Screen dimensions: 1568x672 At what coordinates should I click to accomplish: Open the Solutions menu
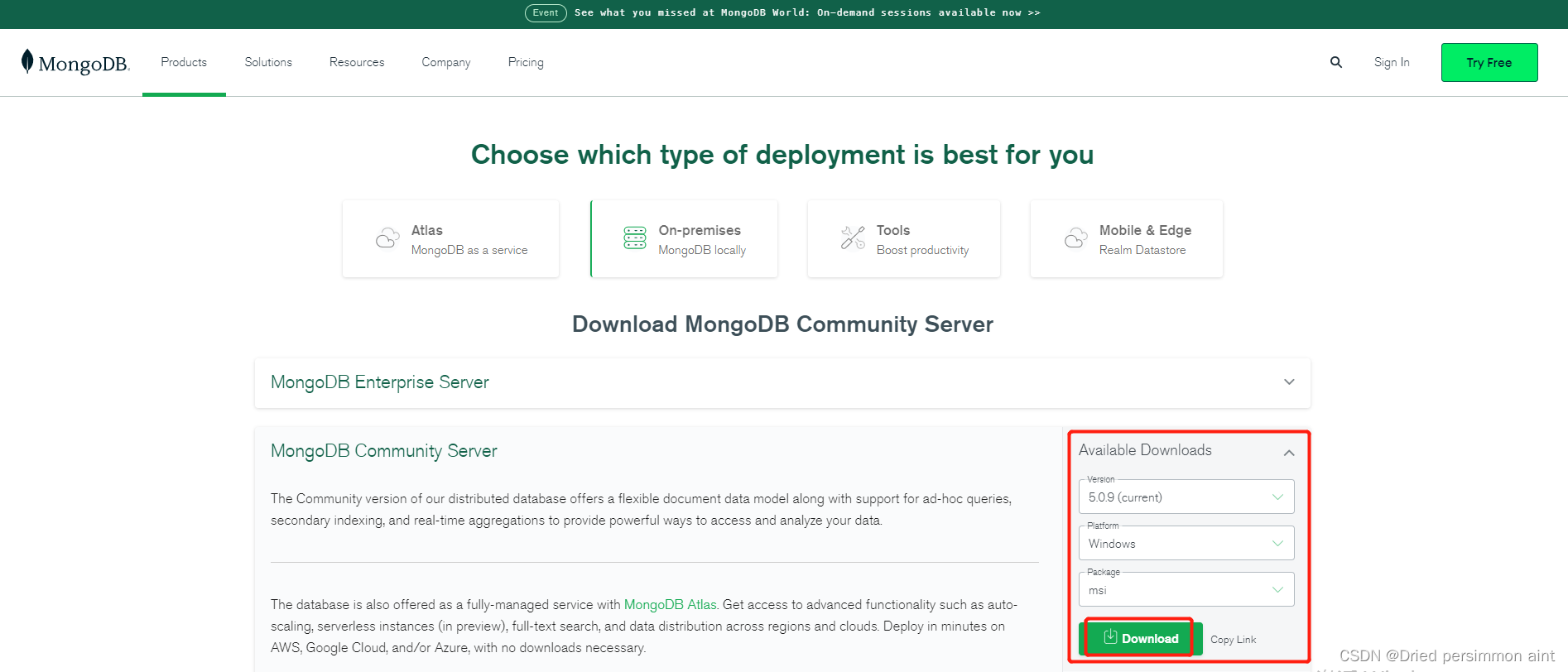point(268,62)
